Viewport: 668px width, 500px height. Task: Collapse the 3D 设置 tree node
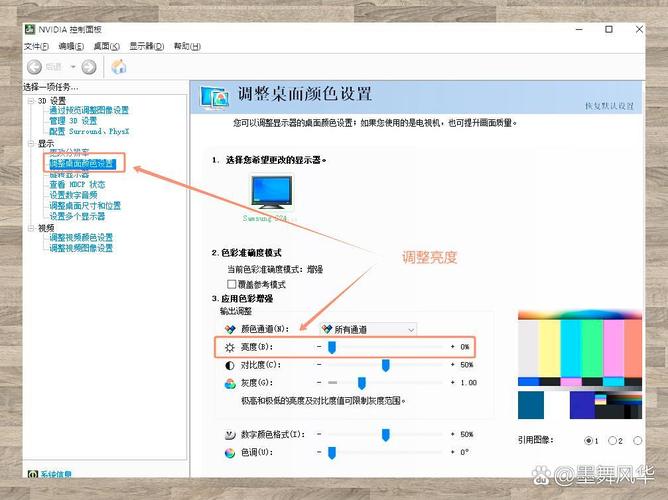pos(31,101)
